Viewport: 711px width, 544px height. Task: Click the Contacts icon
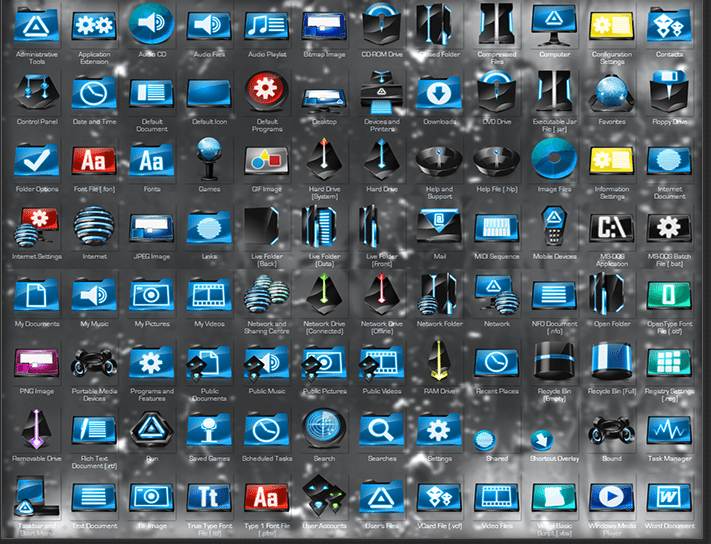pos(669,25)
